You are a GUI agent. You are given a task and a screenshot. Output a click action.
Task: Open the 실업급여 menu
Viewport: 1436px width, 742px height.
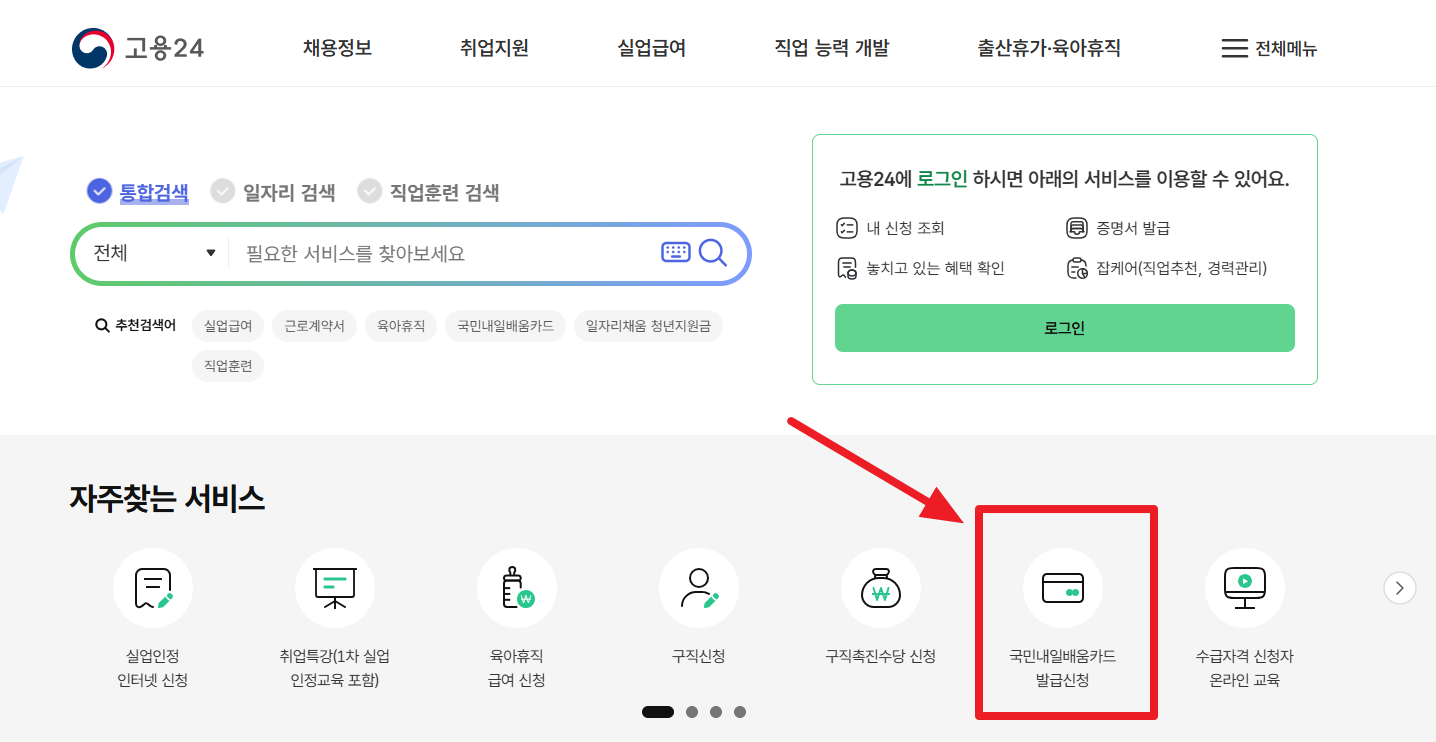click(x=652, y=48)
